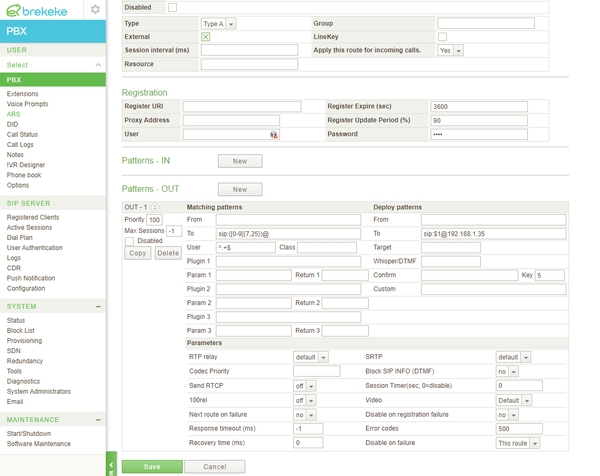Toggle the External checkbox
Image resolution: width=600 pixels, height=476 pixels.
[205, 36]
